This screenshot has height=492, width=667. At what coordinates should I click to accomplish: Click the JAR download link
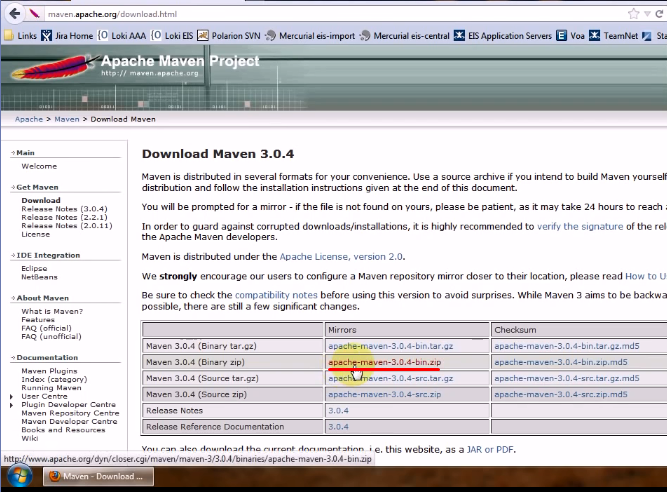[x=474, y=449]
